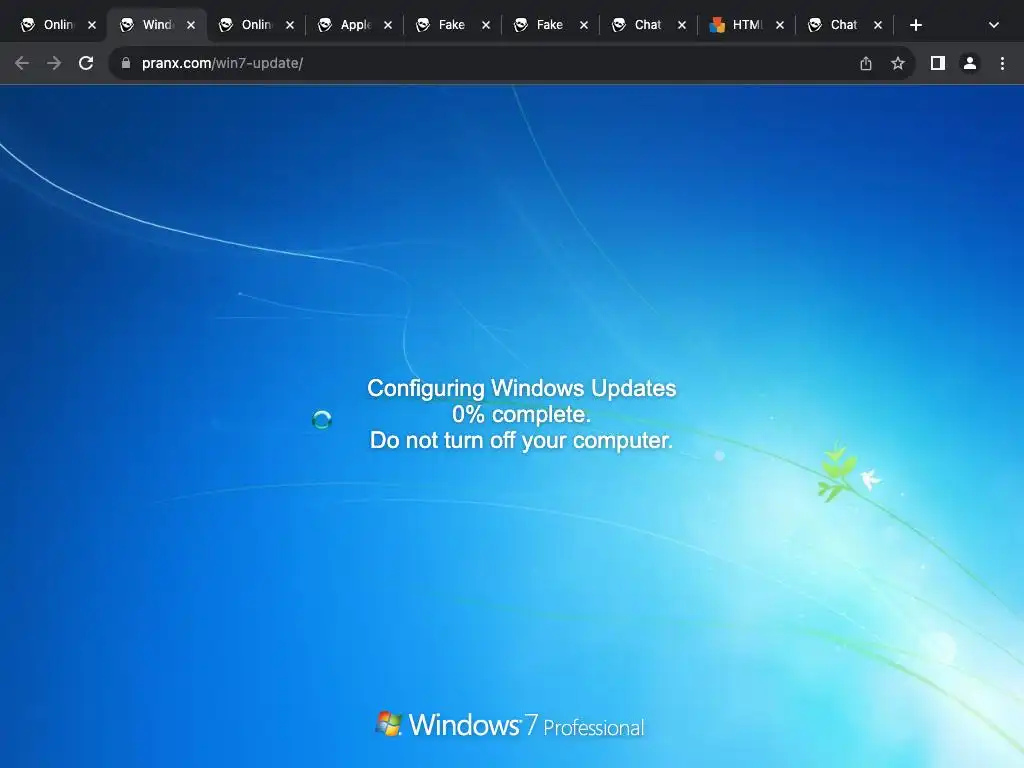The height and width of the screenshot is (768, 1024).
Task: Go back to the previous page
Action: click(22, 63)
